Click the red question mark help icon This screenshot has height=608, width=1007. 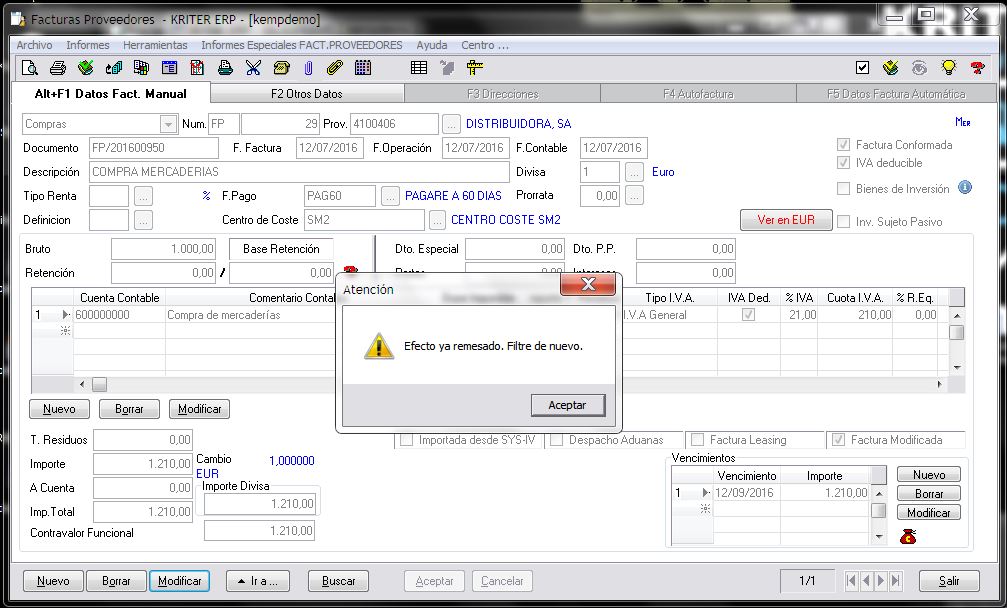977,67
